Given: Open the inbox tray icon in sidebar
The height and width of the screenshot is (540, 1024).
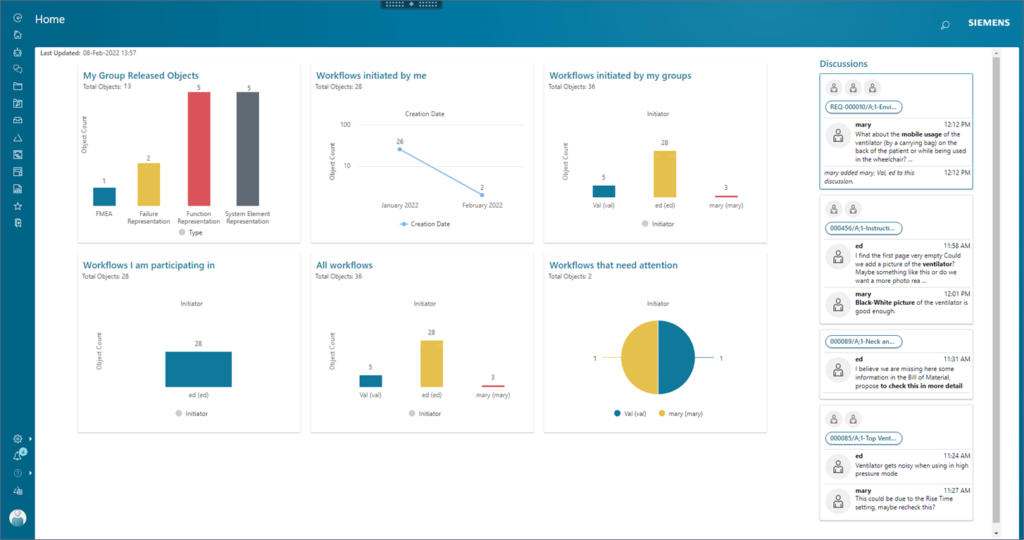Looking at the screenshot, I should coord(17,120).
